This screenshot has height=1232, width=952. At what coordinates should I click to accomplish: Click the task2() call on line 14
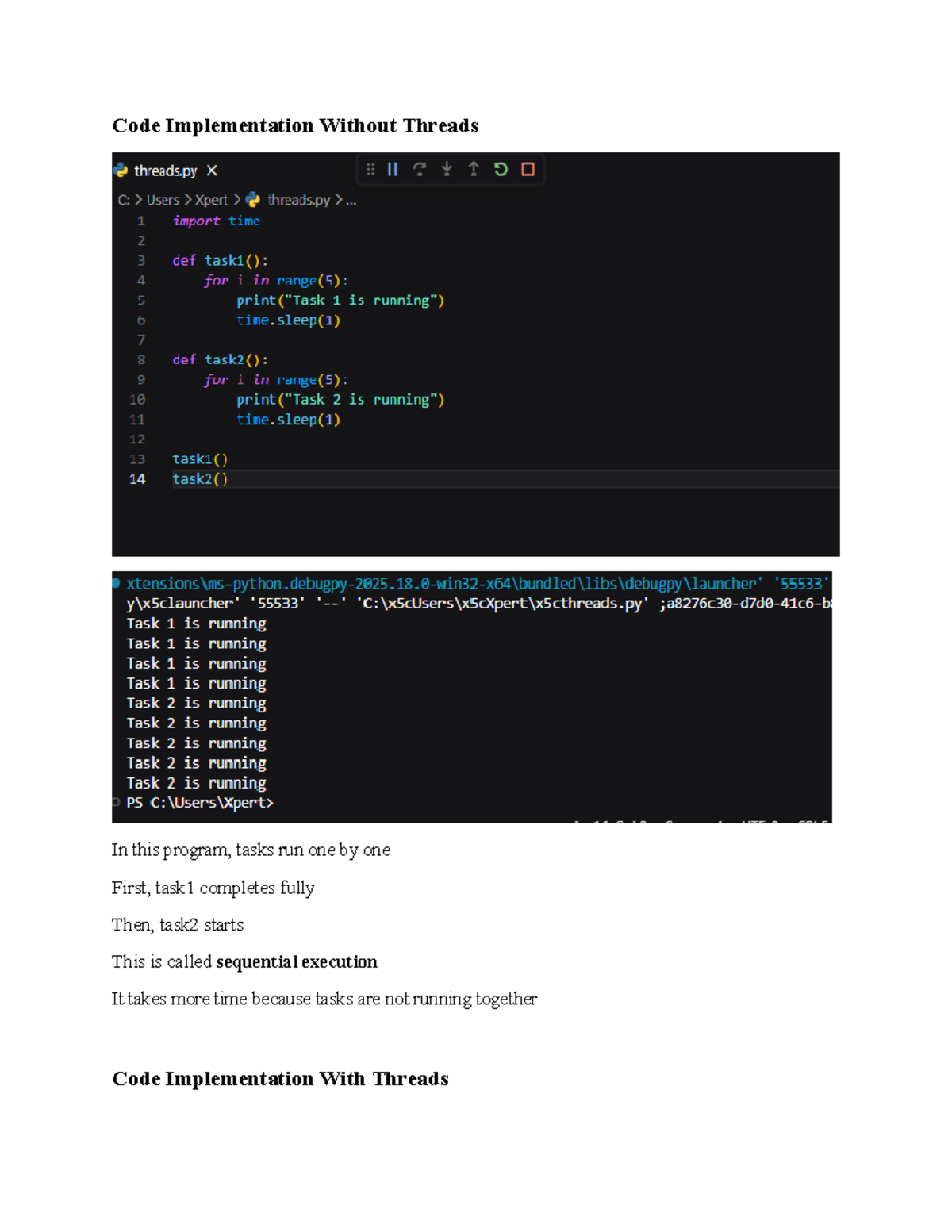click(200, 479)
